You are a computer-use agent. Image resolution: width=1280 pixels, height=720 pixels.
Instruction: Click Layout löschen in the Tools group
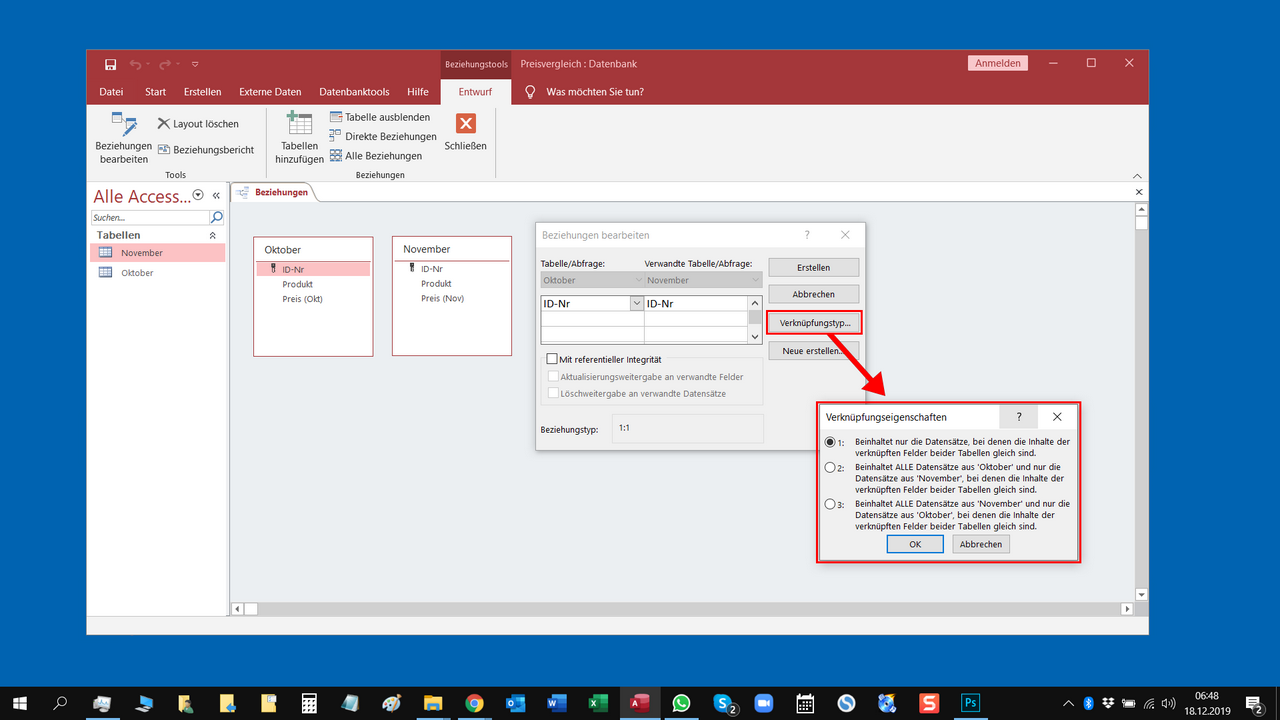click(x=198, y=124)
